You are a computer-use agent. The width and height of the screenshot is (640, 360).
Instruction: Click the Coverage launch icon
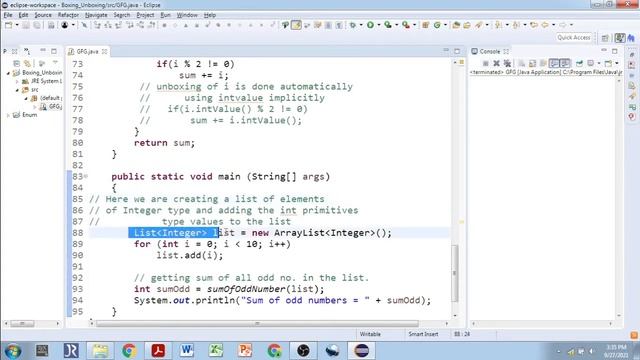pos(388,25)
